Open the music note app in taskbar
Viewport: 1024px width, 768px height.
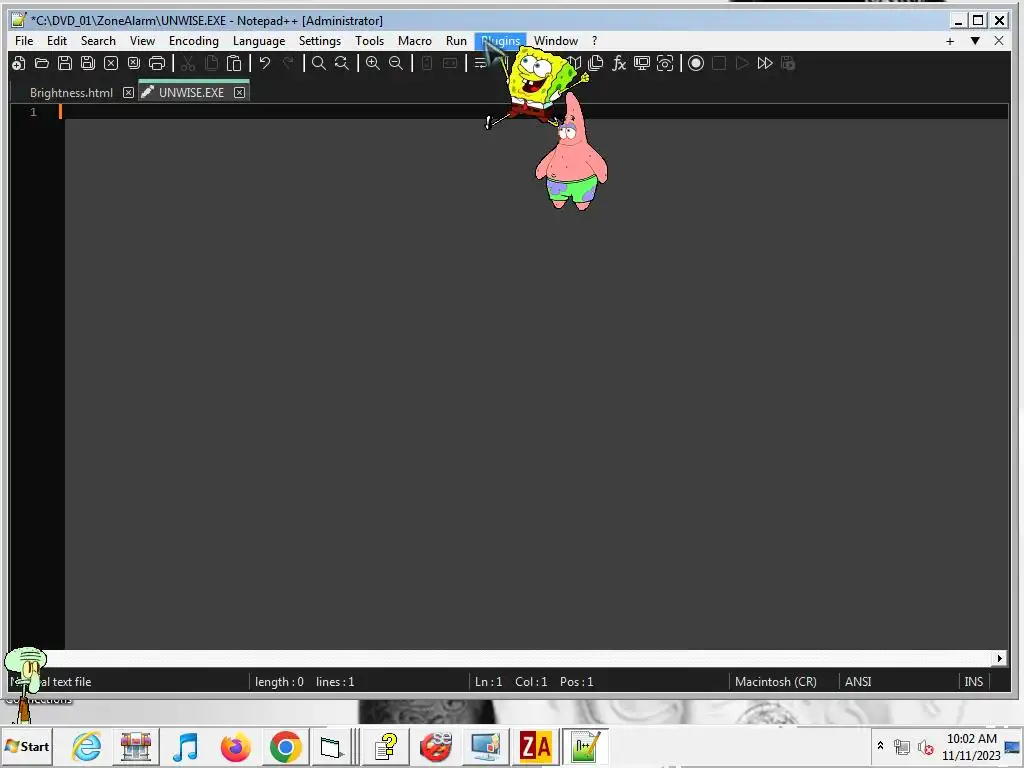(x=186, y=746)
